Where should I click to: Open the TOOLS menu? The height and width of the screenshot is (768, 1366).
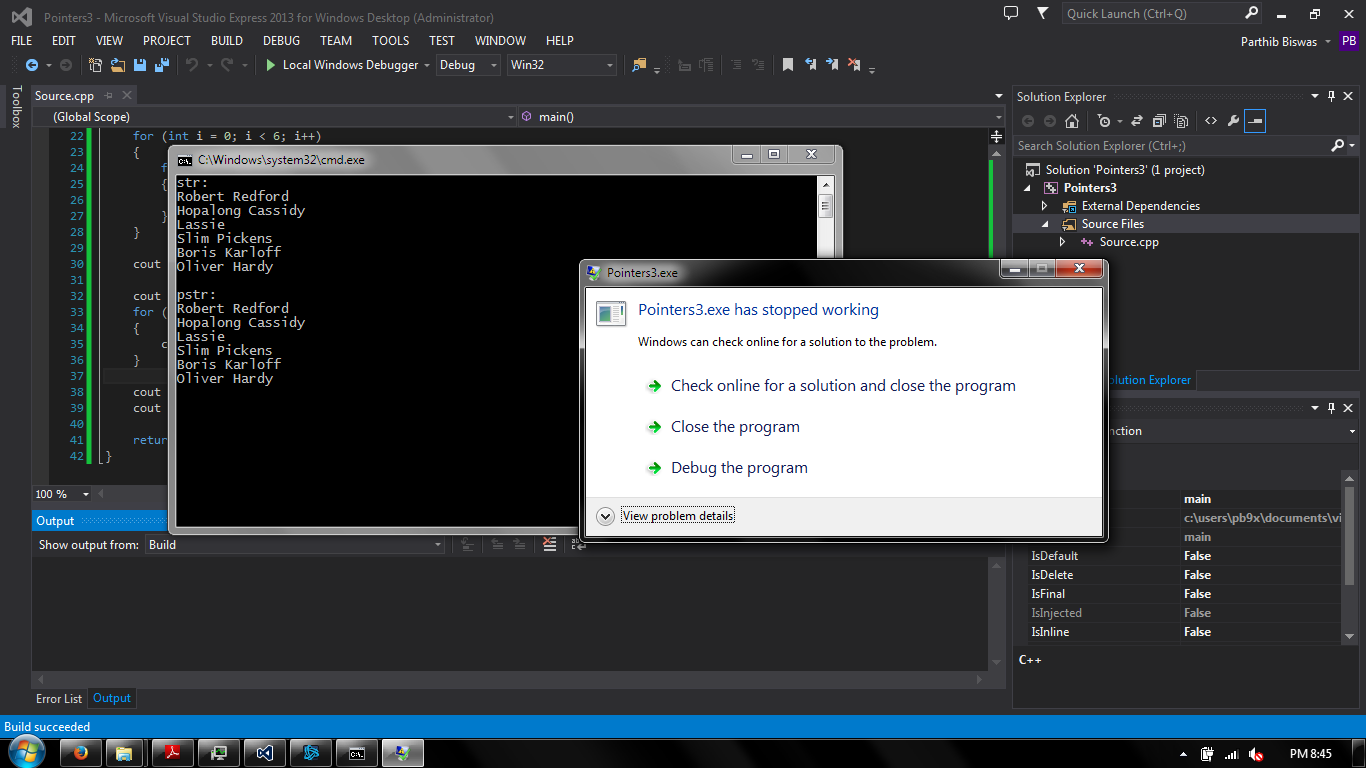click(391, 41)
